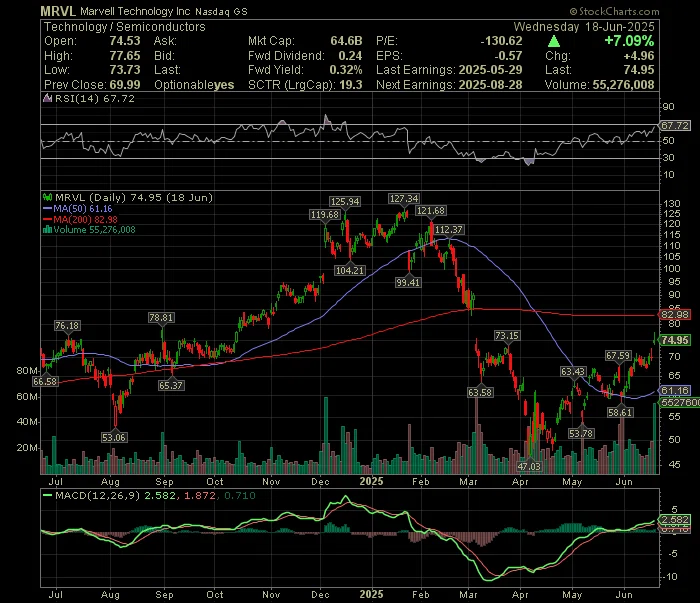Click the 112.37 price label

[449, 230]
